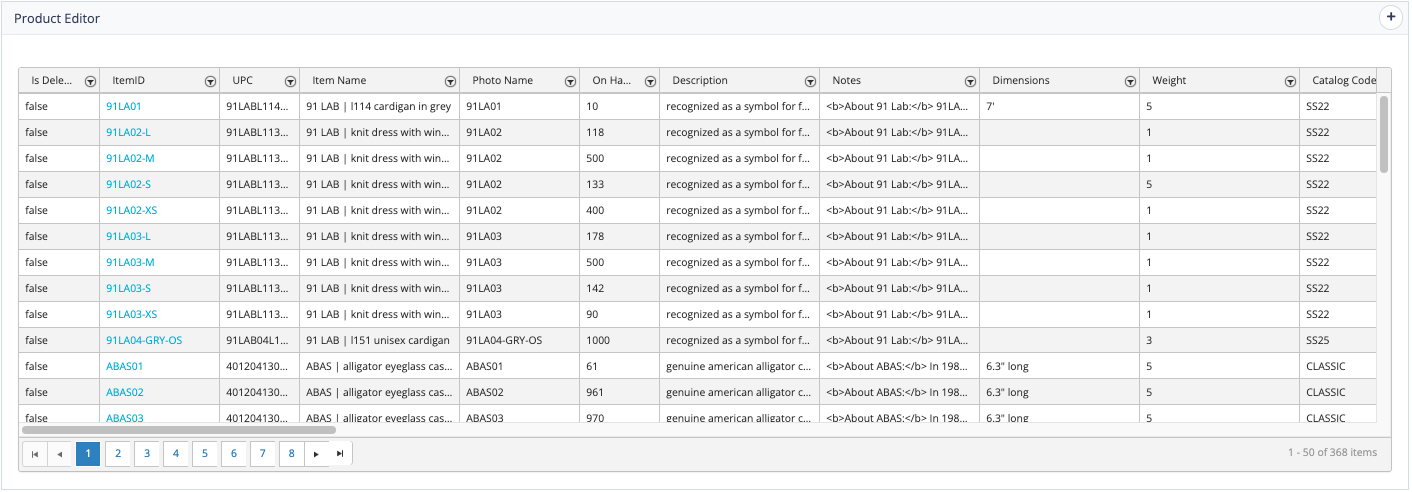This screenshot has height=492, width=1412.
Task: Select '91 LAB | l114 cardigan in grey' cell
Action: 379,106
